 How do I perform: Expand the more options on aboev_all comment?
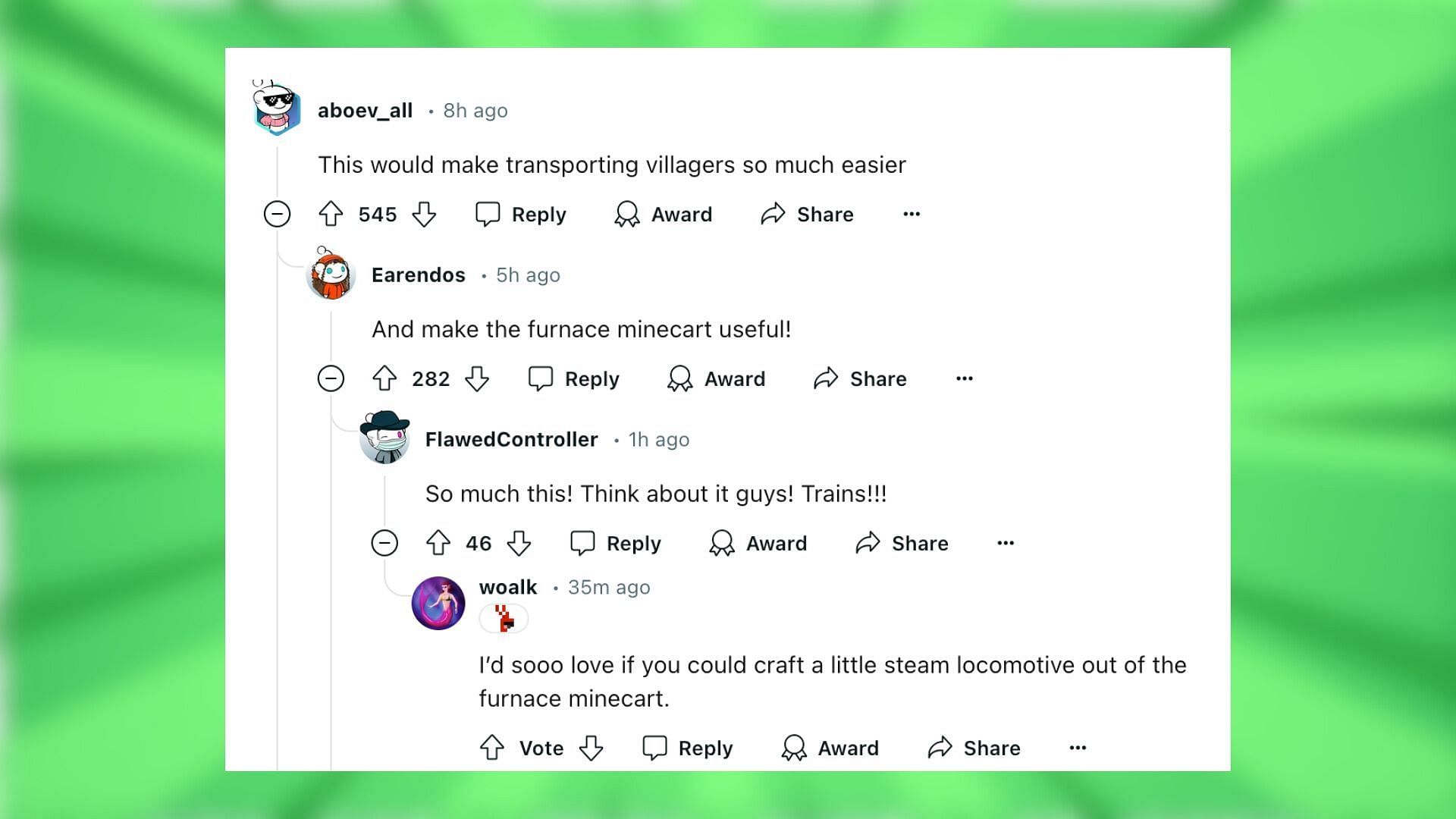pos(911,214)
